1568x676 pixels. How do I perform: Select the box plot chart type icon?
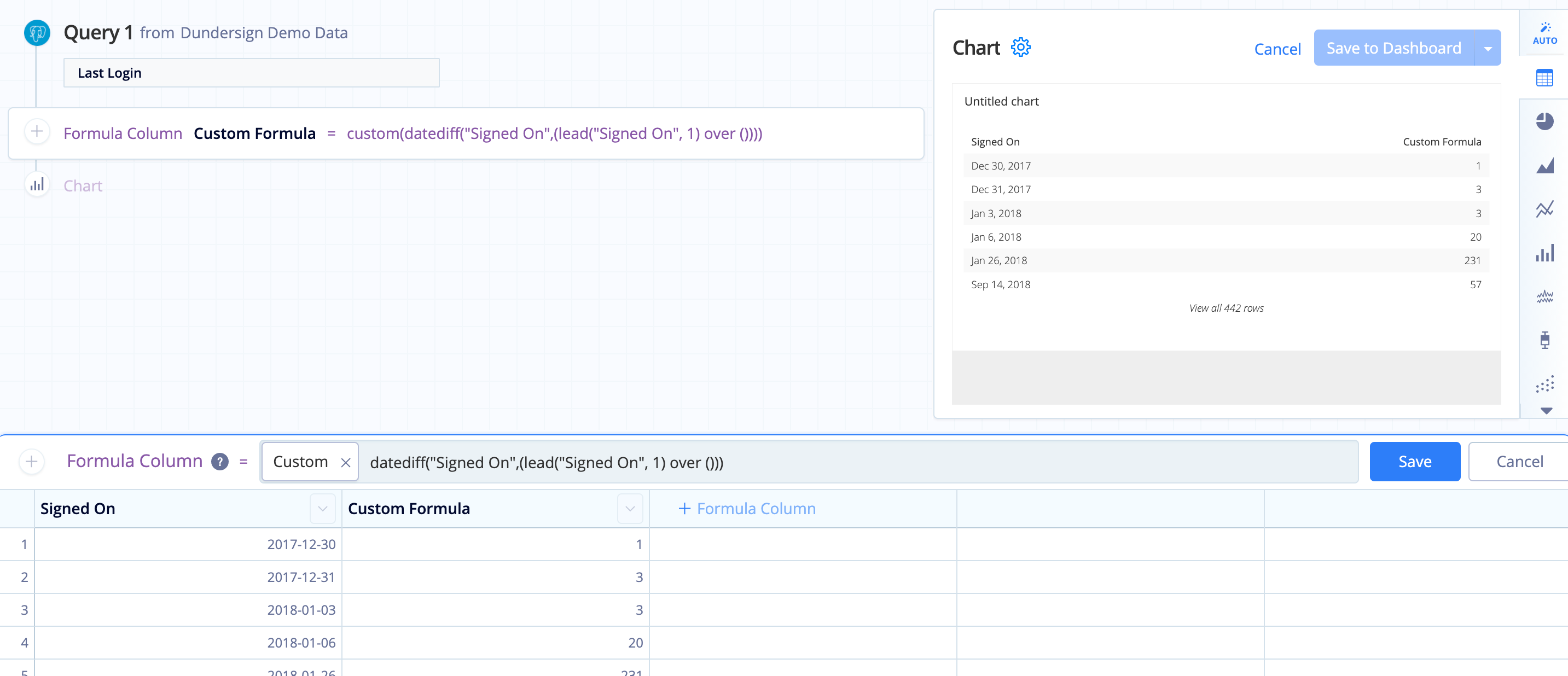(1544, 340)
